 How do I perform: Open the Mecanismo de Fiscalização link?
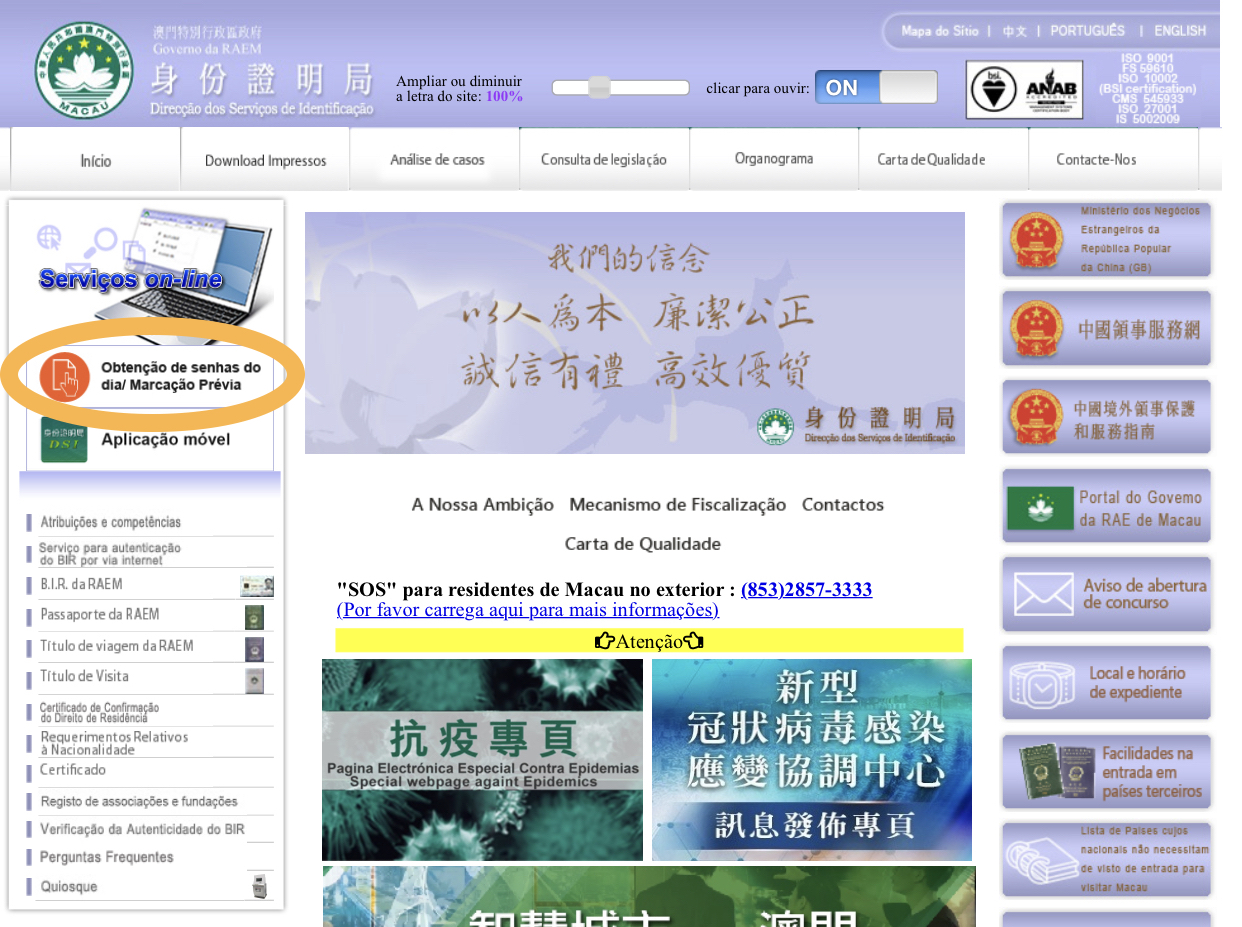[x=677, y=505]
